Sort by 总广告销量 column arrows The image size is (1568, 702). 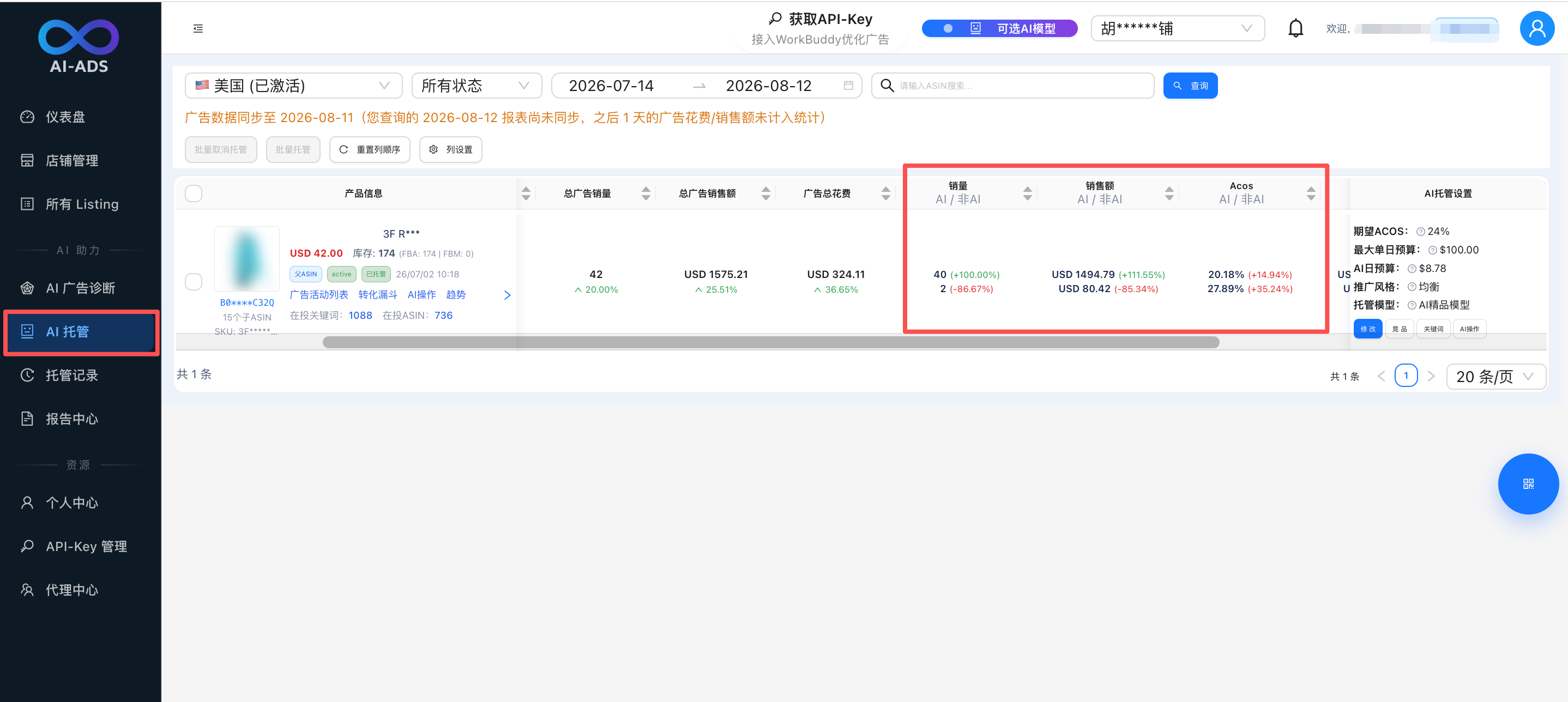646,193
